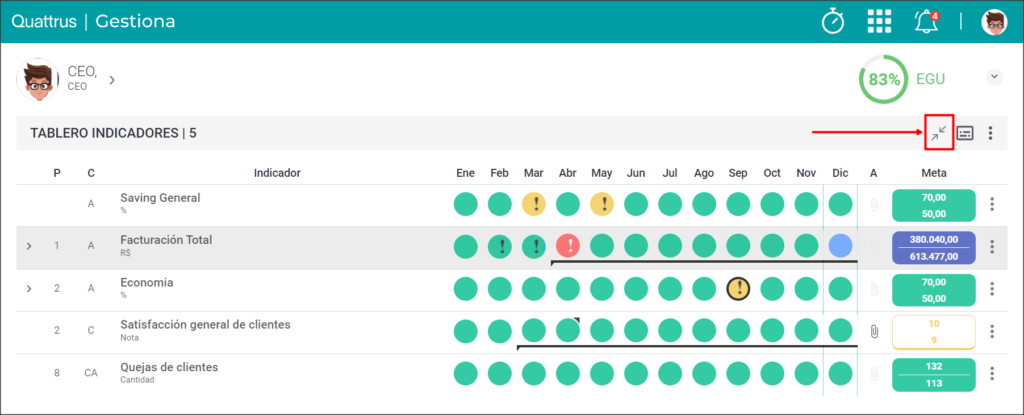Switch to card list view icon
The height and width of the screenshot is (415, 1024).
(965, 133)
